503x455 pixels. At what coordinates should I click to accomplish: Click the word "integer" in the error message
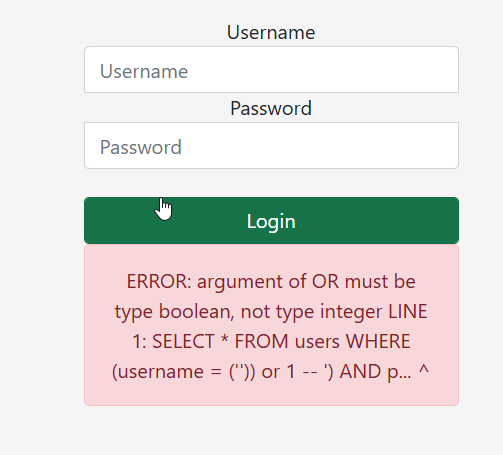(351, 312)
